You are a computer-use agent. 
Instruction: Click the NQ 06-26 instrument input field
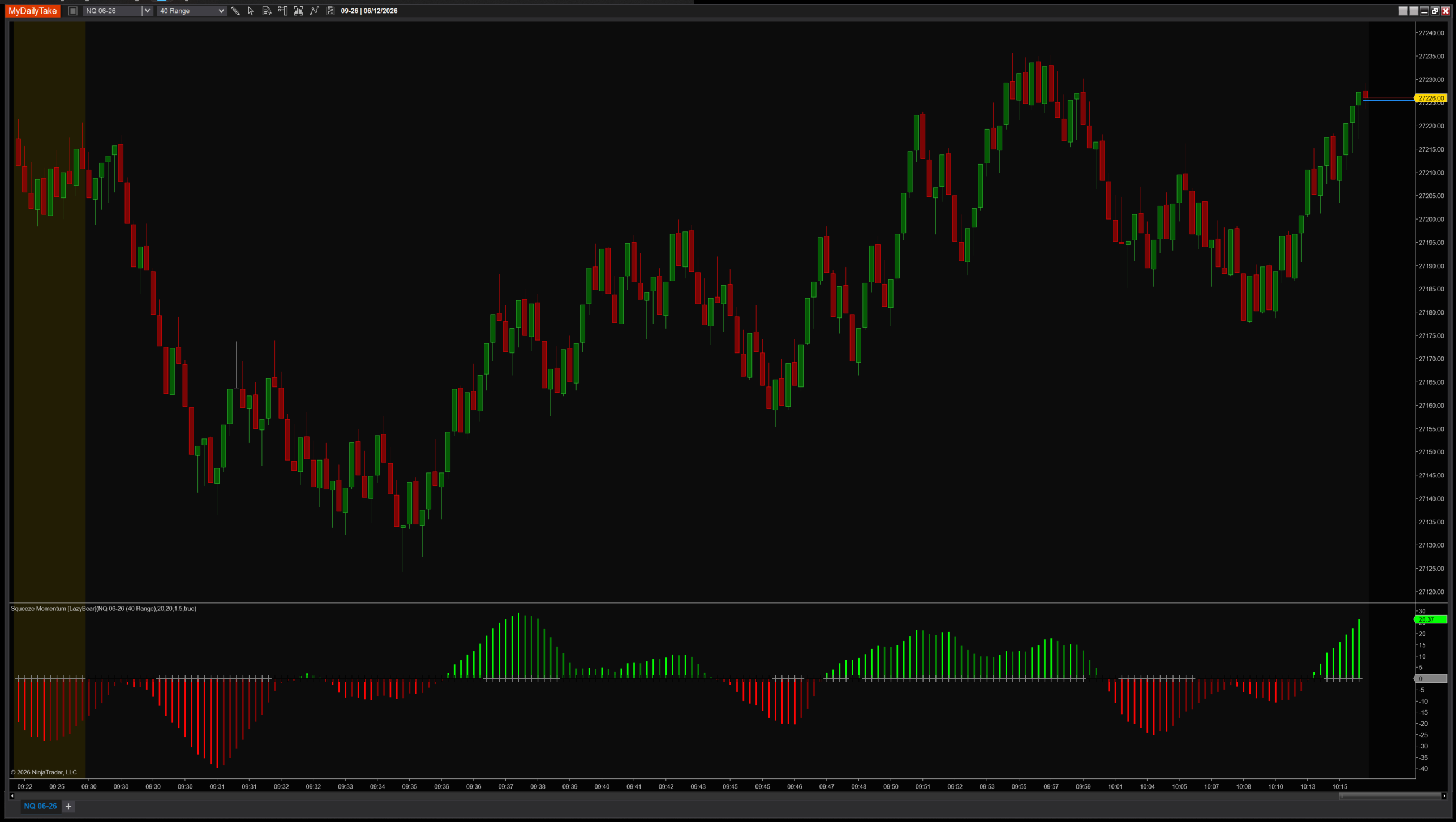(113, 11)
